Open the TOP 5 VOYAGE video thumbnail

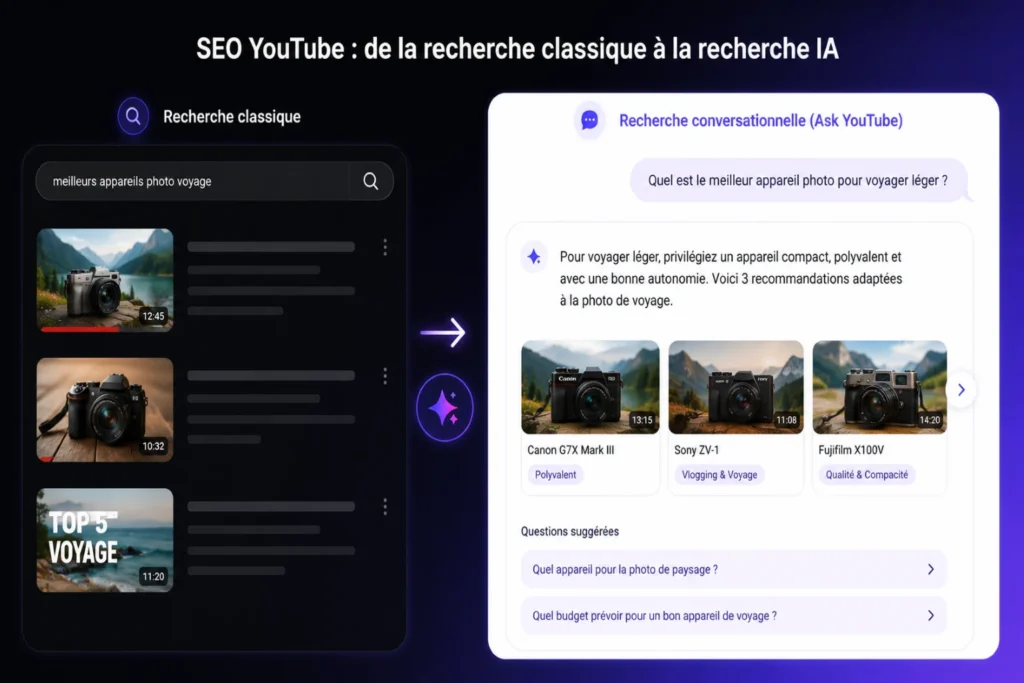(105, 540)
